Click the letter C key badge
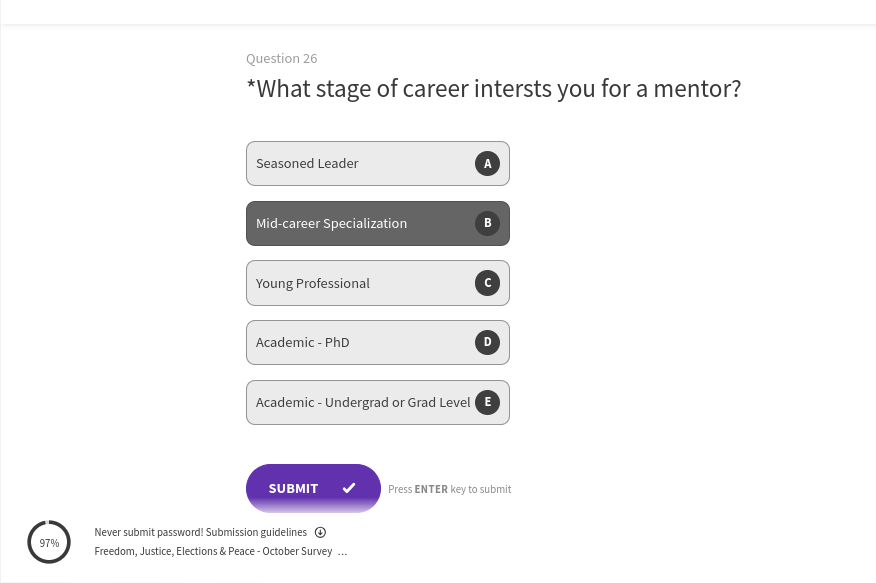The image size is (876, 583). point(487,283)
